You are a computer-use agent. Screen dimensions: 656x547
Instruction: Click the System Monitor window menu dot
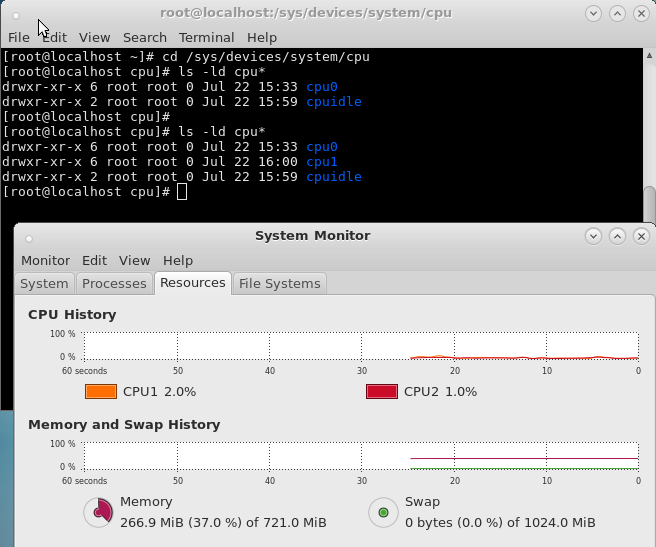click(x=29, y=239)
